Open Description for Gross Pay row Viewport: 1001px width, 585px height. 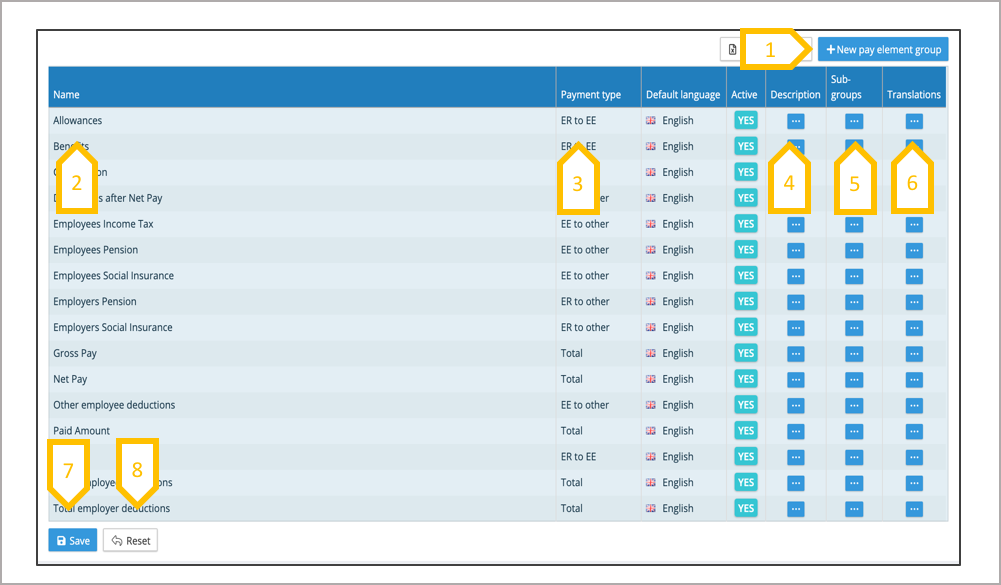click(795, 354)
